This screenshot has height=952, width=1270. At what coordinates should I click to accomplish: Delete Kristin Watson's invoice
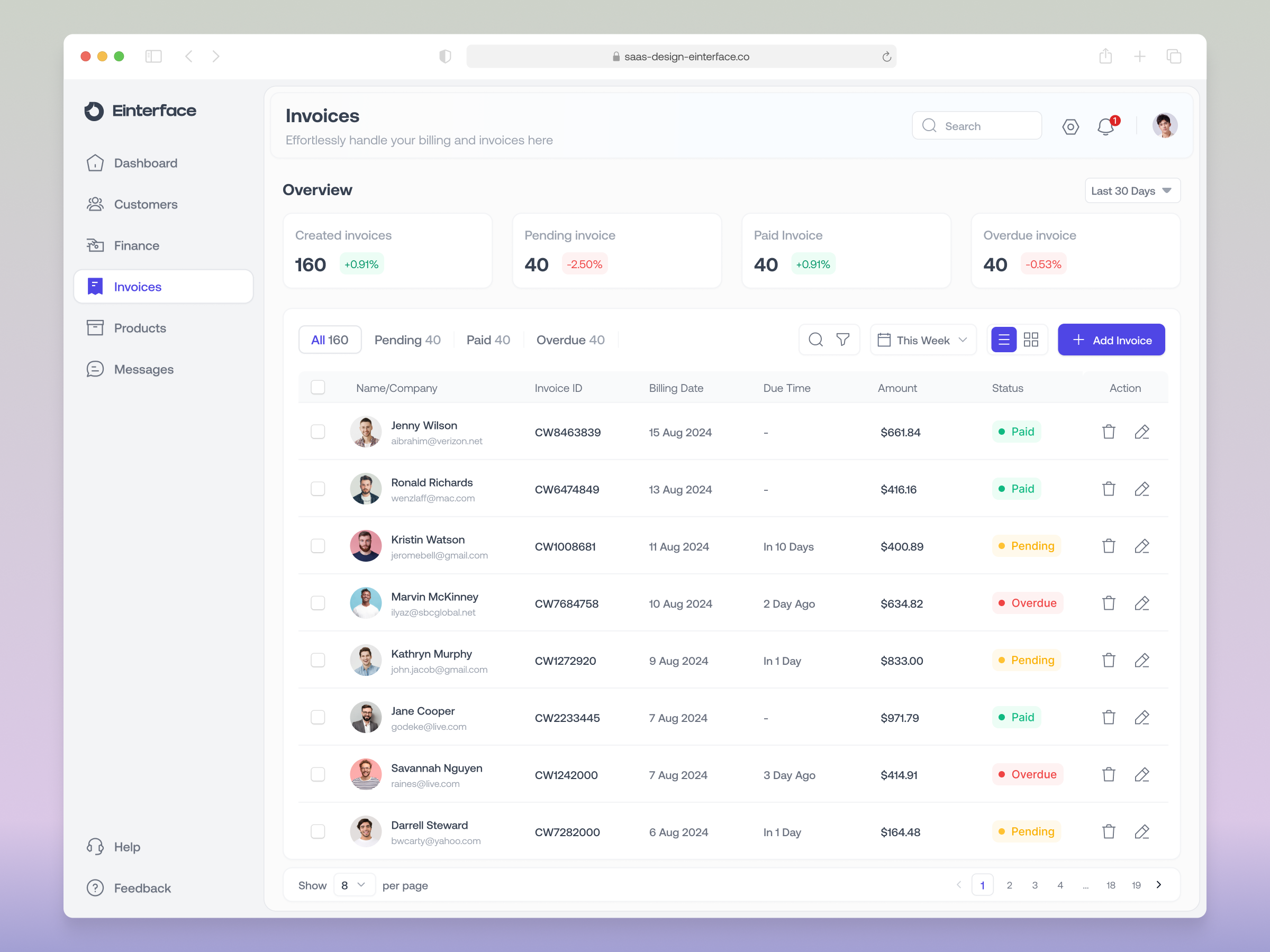1109,546
